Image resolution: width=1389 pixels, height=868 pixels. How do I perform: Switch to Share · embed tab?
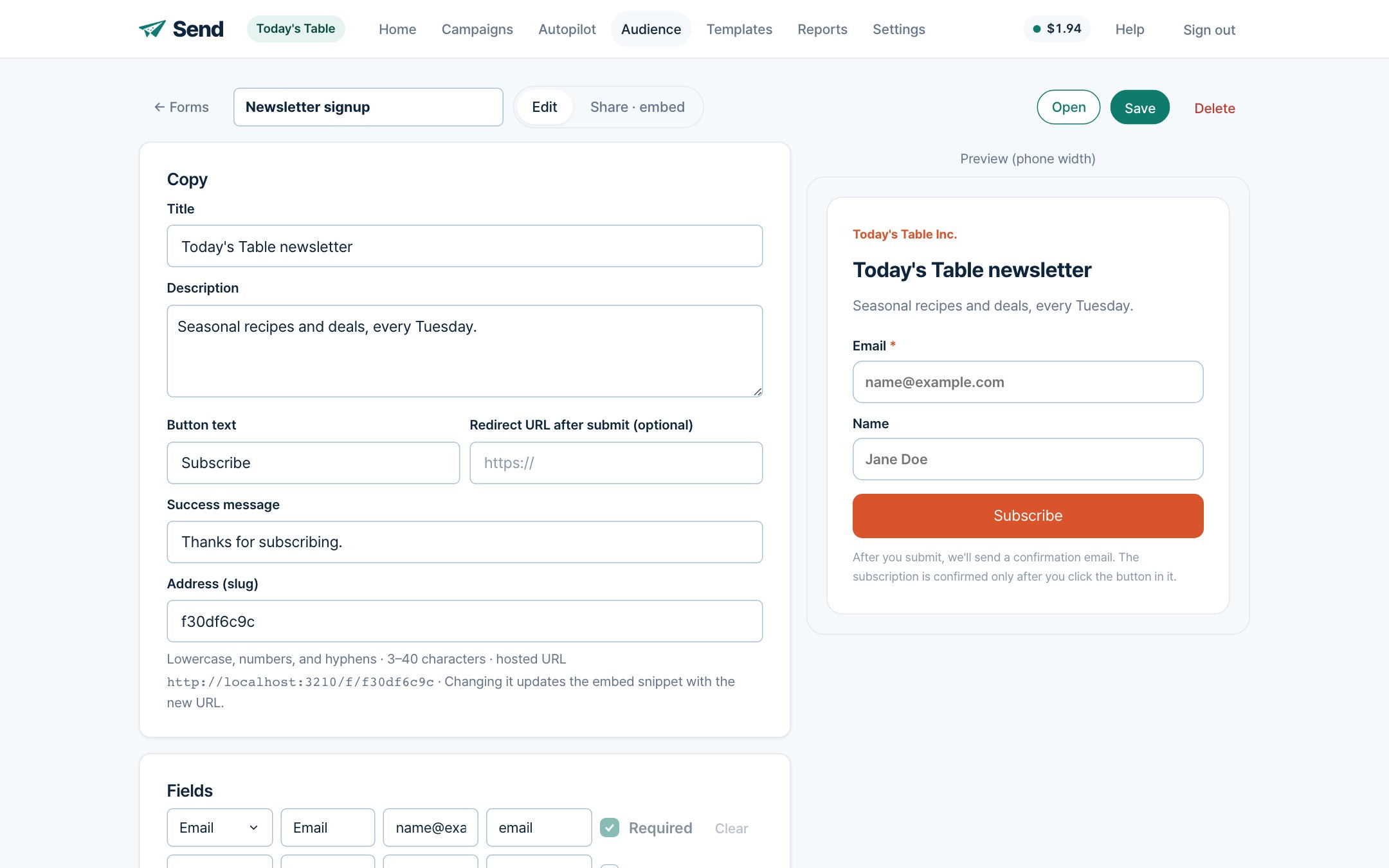637,107
